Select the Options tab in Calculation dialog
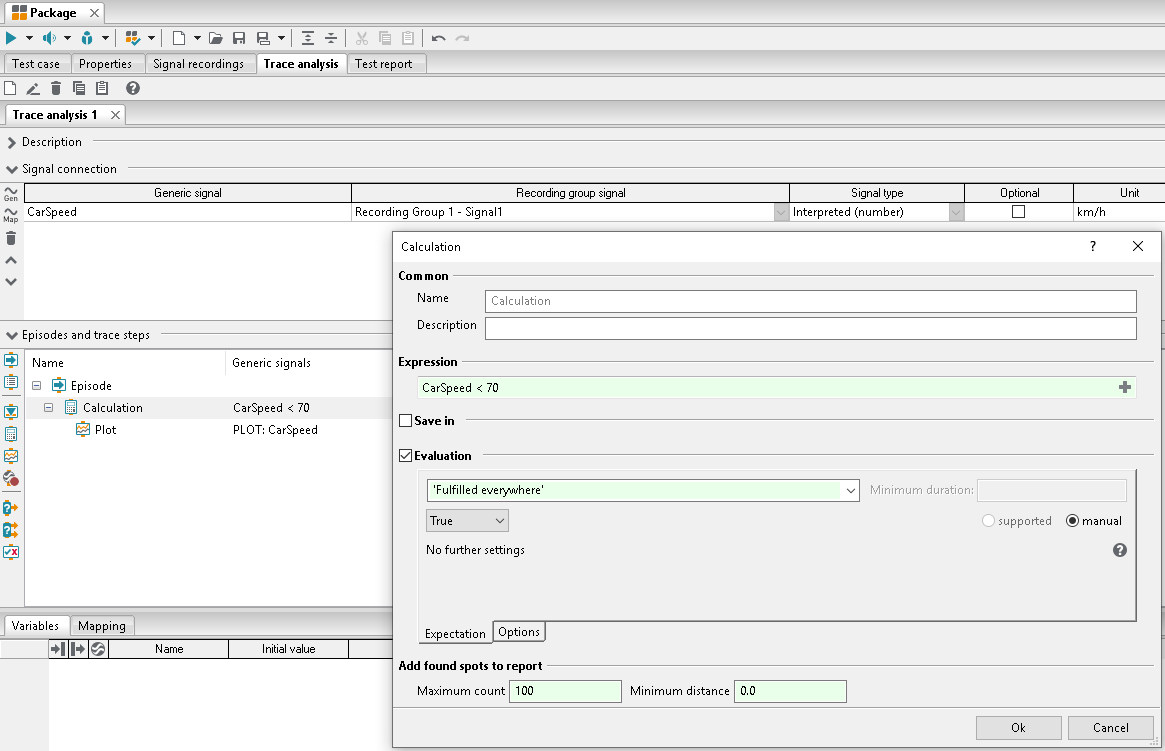 [x=519, y=631]
